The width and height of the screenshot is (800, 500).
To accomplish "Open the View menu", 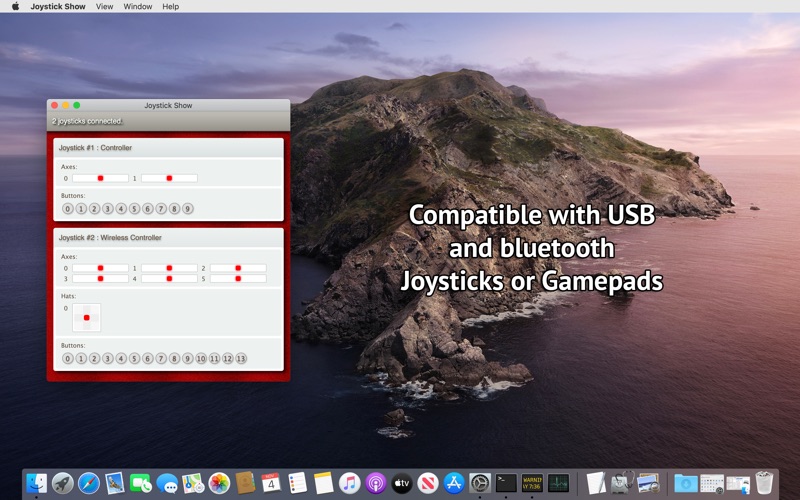I will [105, 7].
